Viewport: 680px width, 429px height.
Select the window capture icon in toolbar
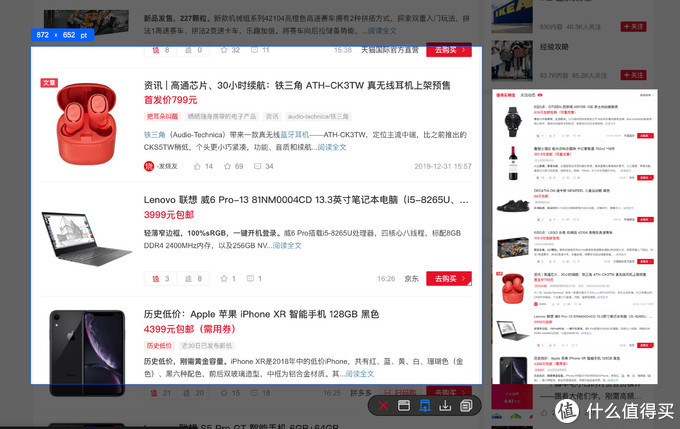pyautogui.click(x=404, y=406)
